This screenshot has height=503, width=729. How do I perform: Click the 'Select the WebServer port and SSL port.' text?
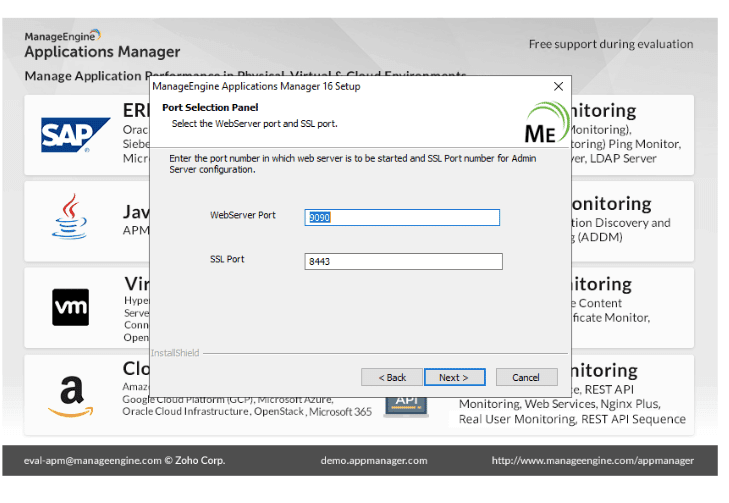254,124
